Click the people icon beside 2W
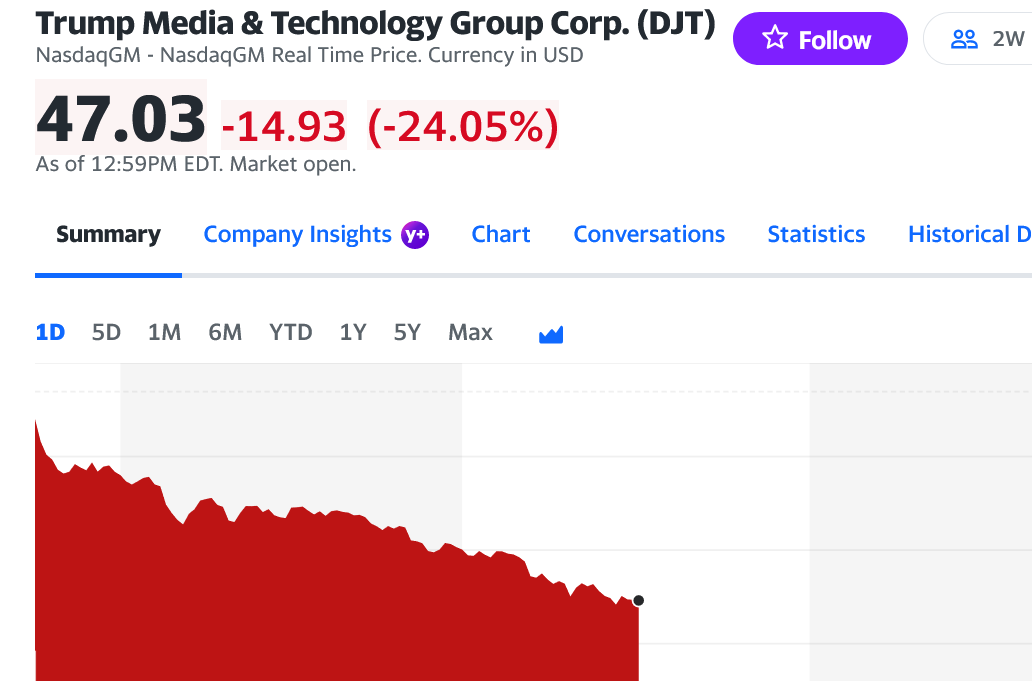This screenshot has height=681, width=1032. pyautogui.click(x=964, y=39)
